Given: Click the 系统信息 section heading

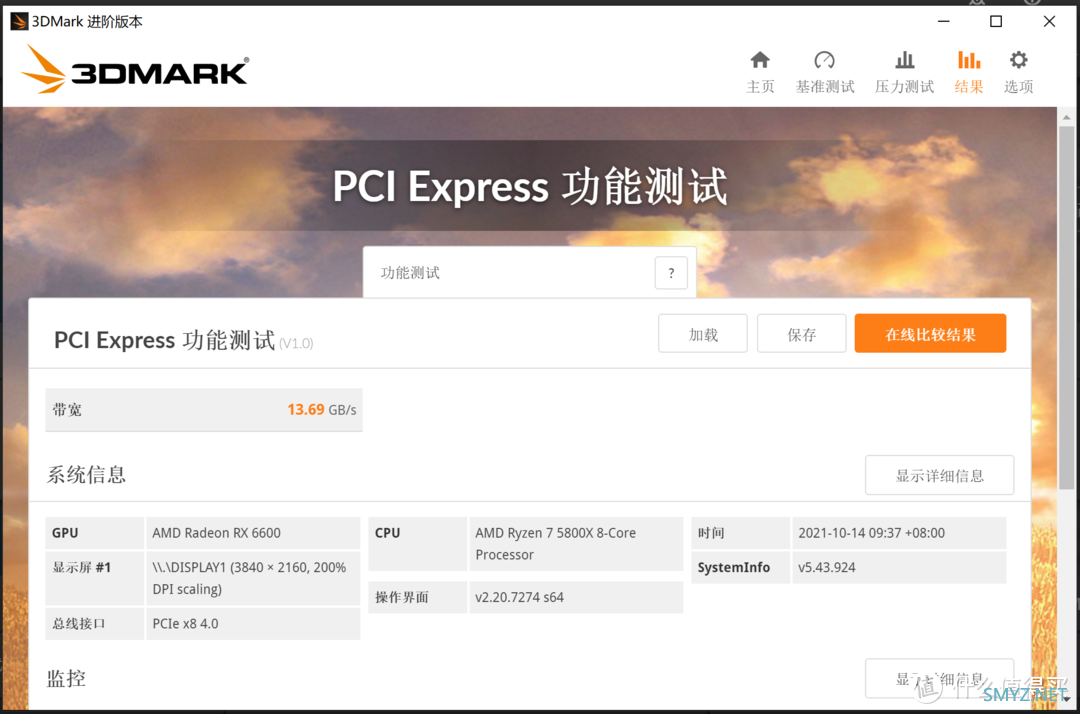Looking at the screenshot, I should 86,474.
